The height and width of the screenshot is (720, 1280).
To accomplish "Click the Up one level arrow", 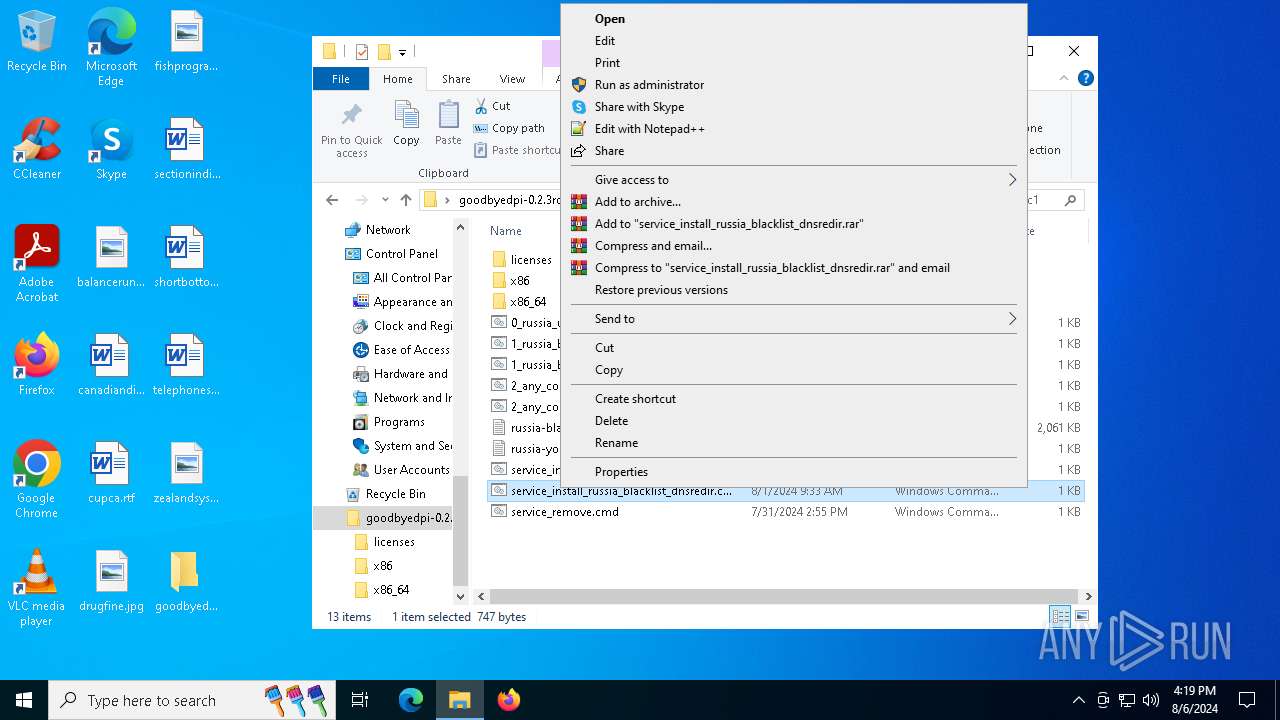I will [x=405, y=200].
